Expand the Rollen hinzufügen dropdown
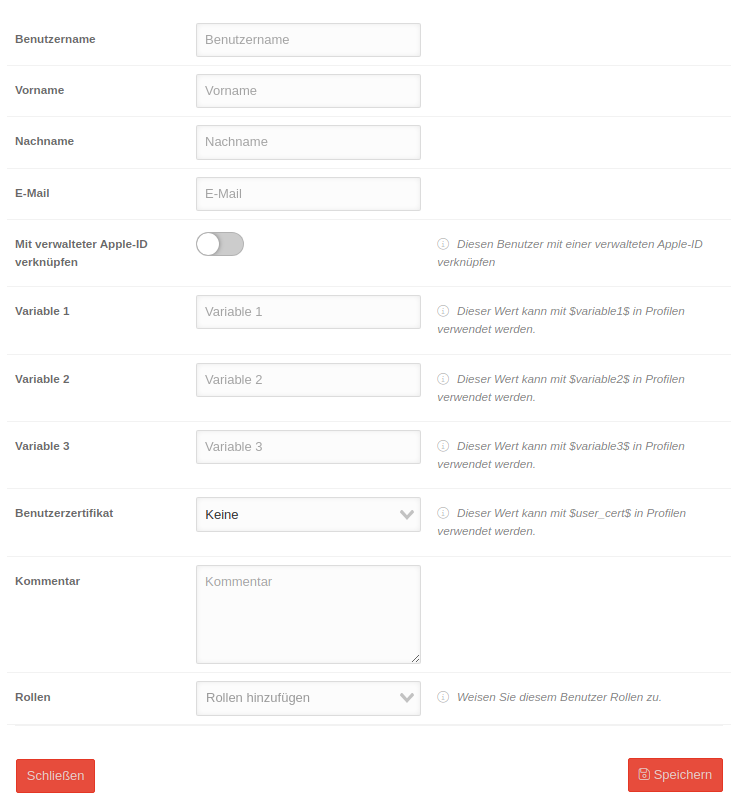Image resolution: width=738 pixels, height=806 pixels. (x=308, y=698)
